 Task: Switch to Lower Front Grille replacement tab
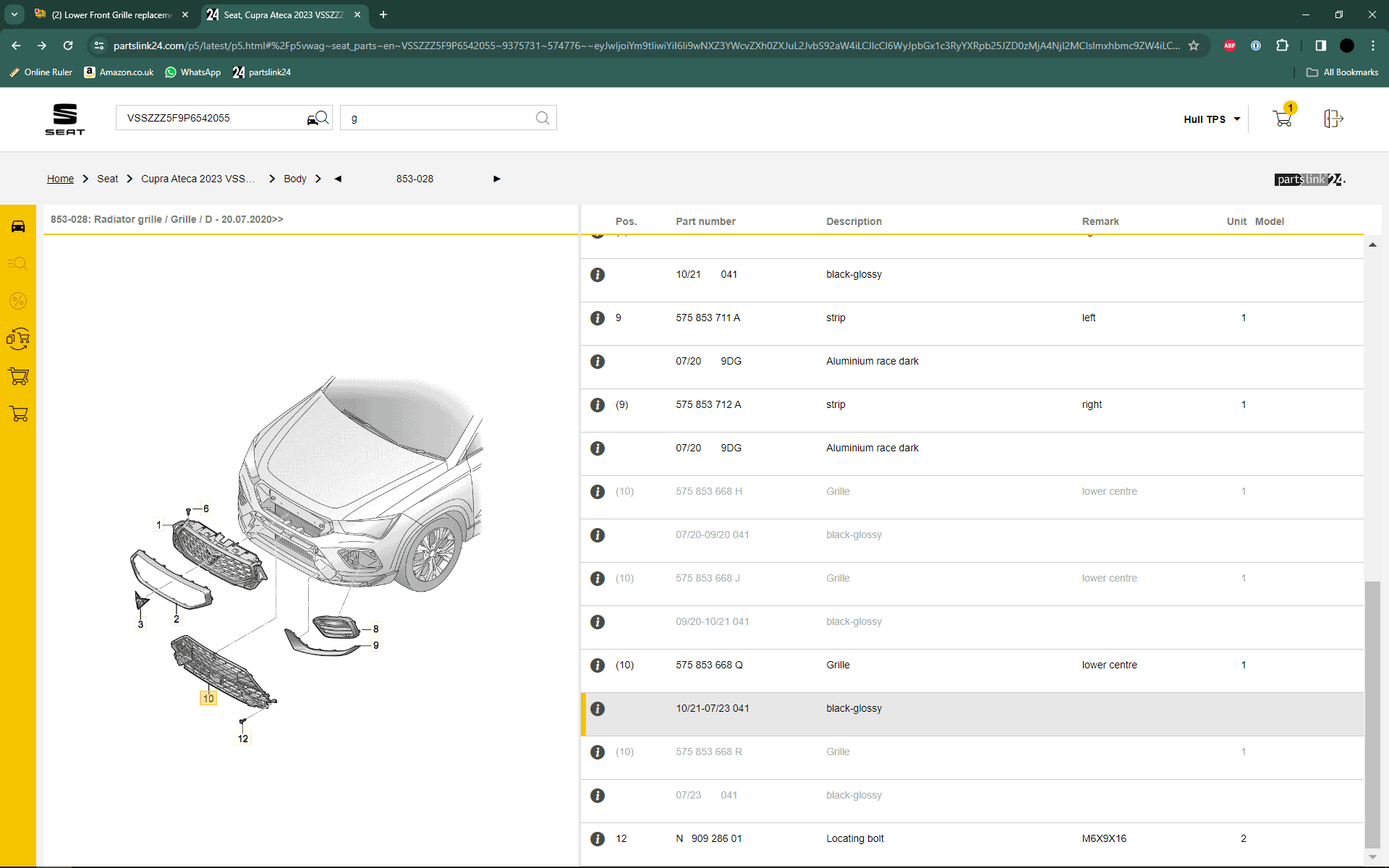(112, 14)
